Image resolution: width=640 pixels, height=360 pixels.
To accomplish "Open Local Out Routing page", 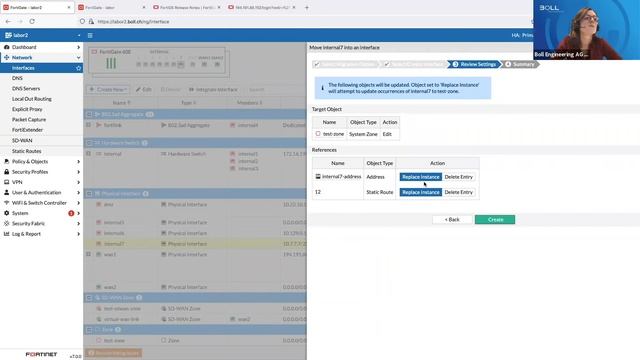I will 31,99.
